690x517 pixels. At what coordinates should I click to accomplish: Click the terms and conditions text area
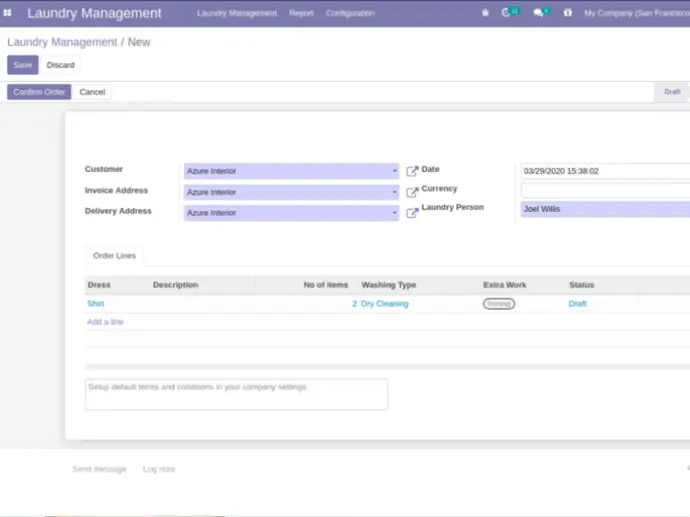point(236,394)
